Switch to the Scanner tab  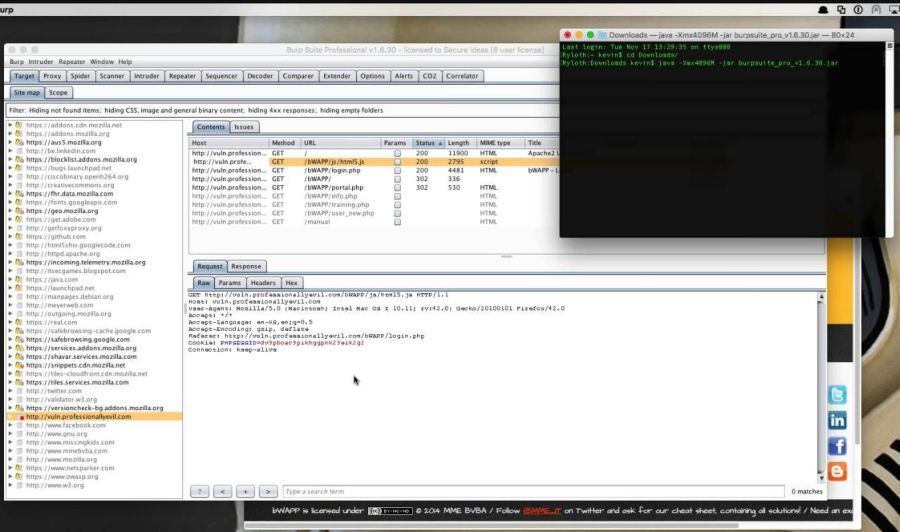coord(111,76)
